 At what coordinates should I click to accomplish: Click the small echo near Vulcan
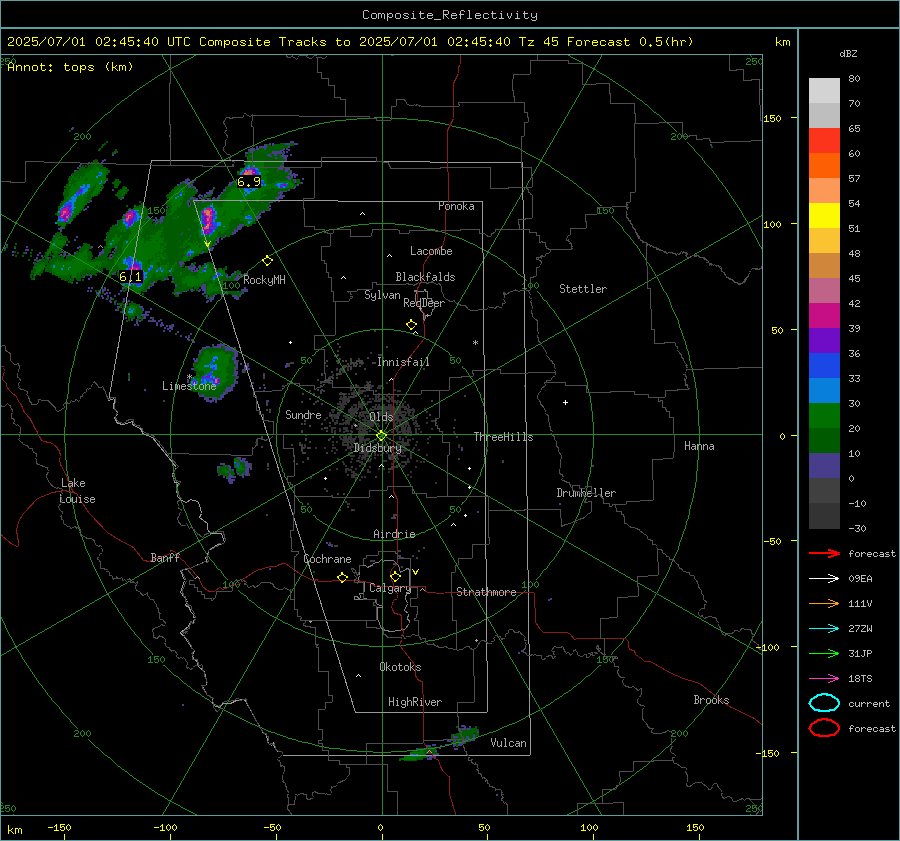[x=464, y=735]
